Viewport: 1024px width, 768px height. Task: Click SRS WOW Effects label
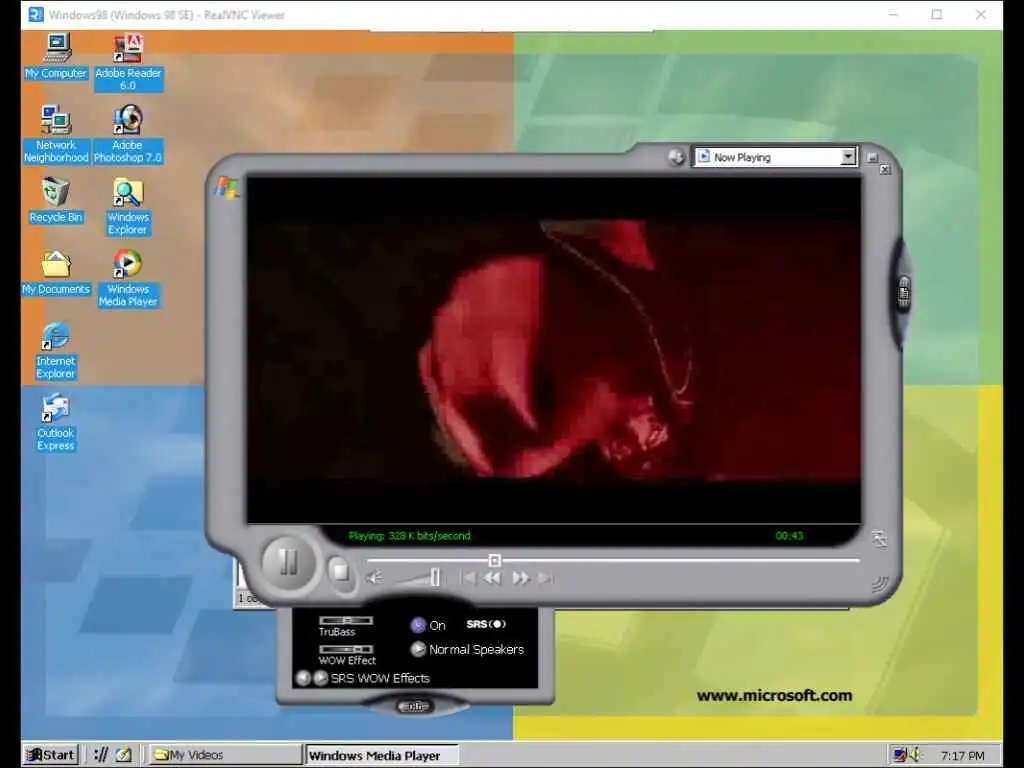380,678
